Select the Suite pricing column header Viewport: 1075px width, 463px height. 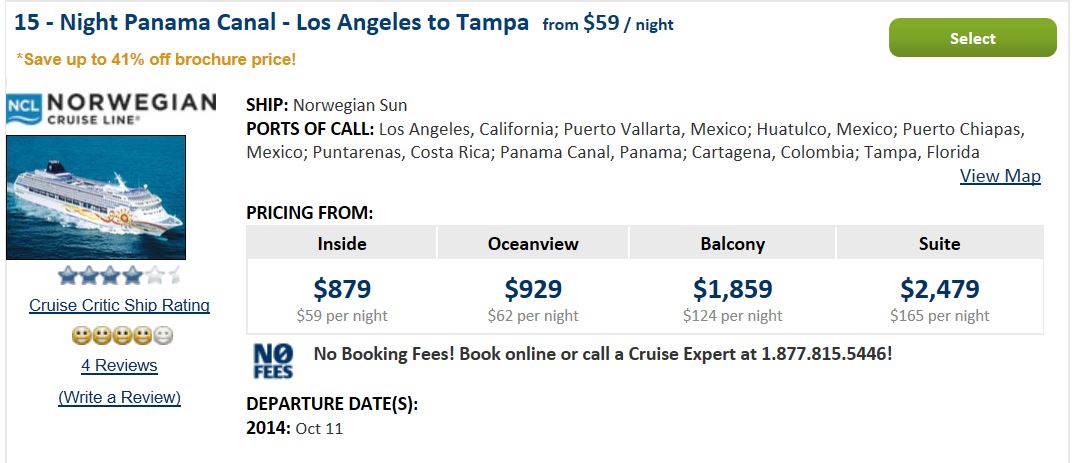[x=939, y=244]
